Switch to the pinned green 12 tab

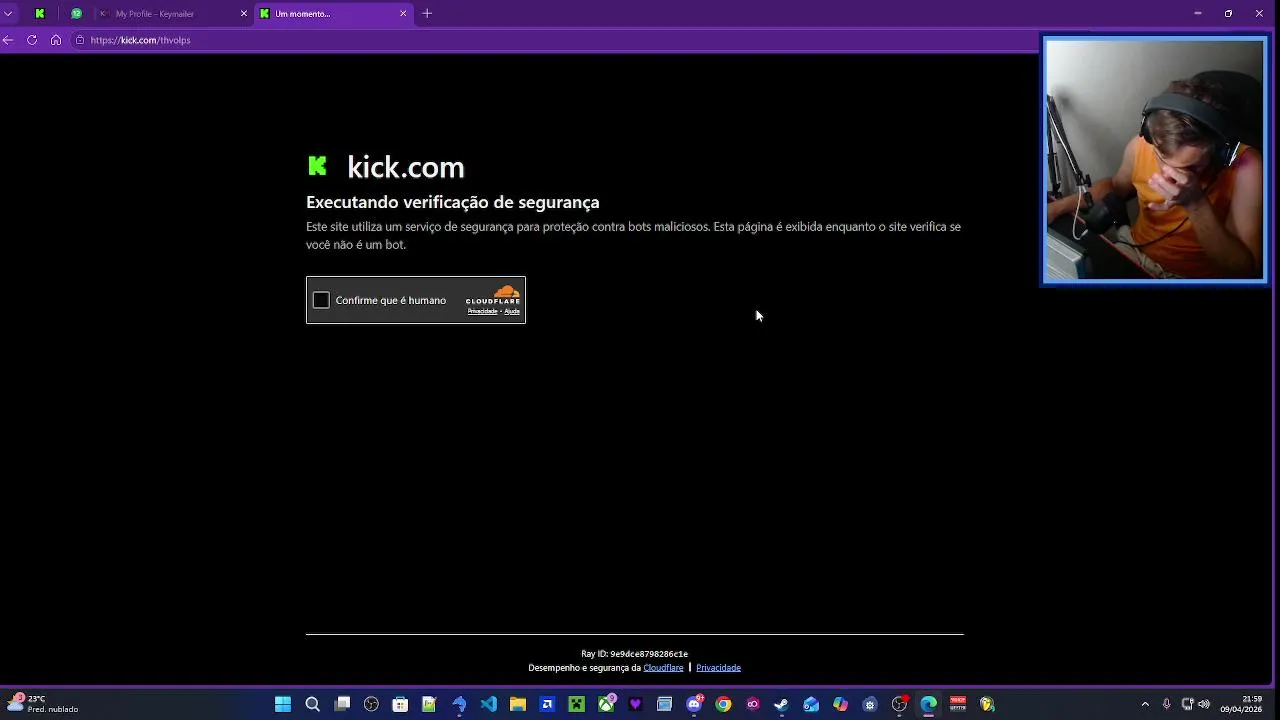click(x=76, y=14)
